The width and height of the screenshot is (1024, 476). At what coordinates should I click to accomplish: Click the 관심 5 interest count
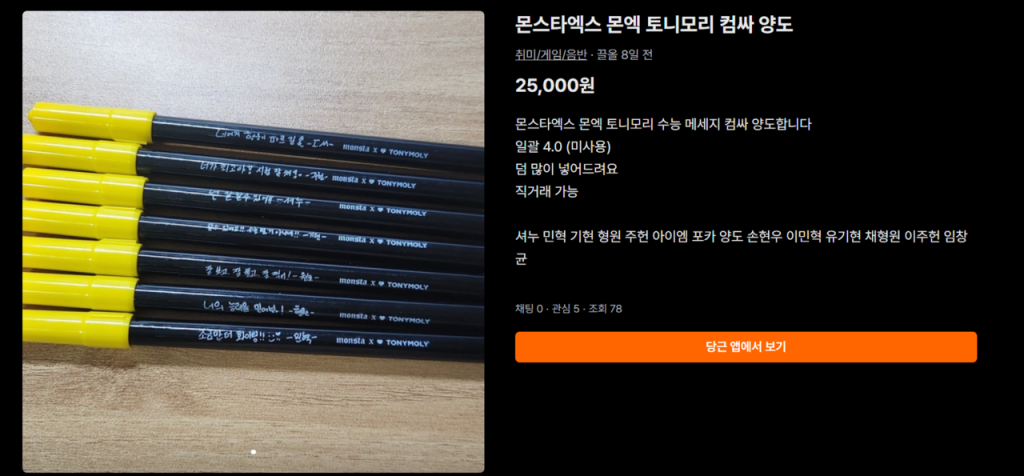tap(566, 309)
